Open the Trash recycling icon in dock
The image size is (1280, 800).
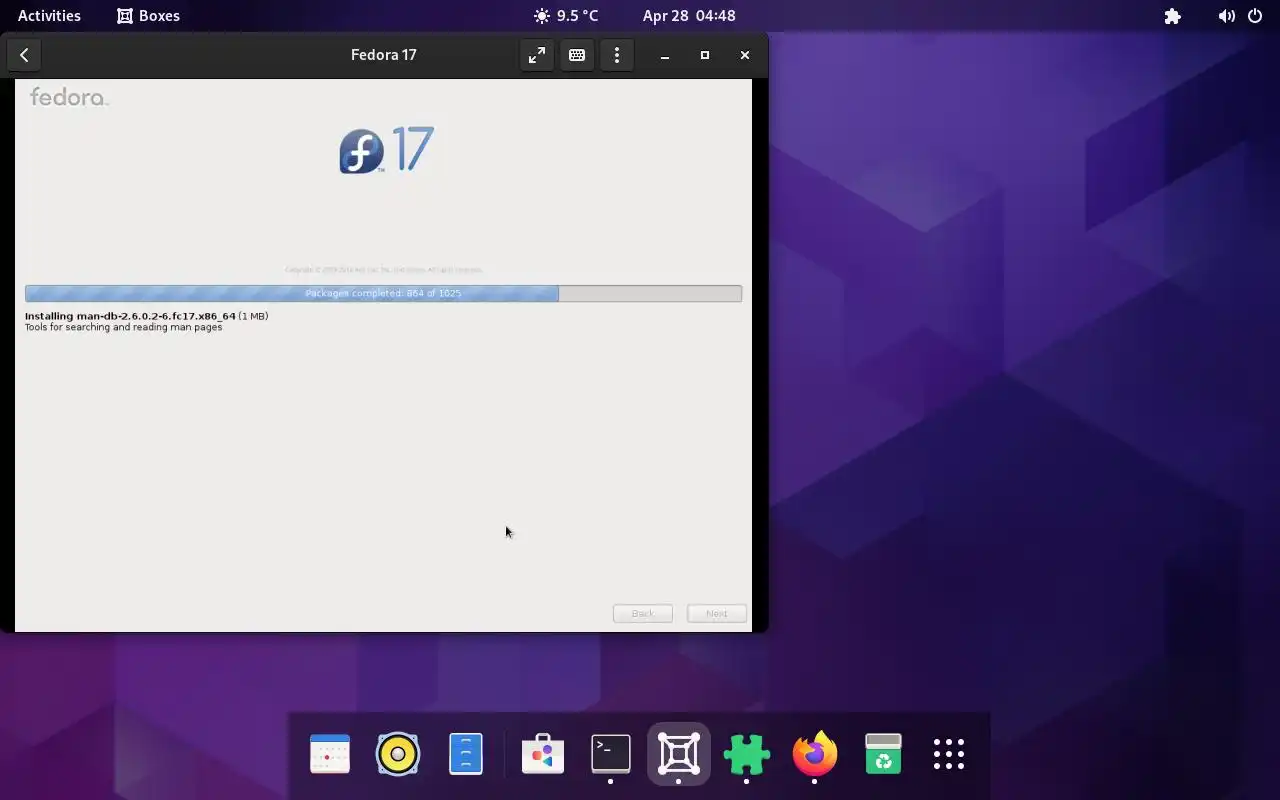coord(883,754)
